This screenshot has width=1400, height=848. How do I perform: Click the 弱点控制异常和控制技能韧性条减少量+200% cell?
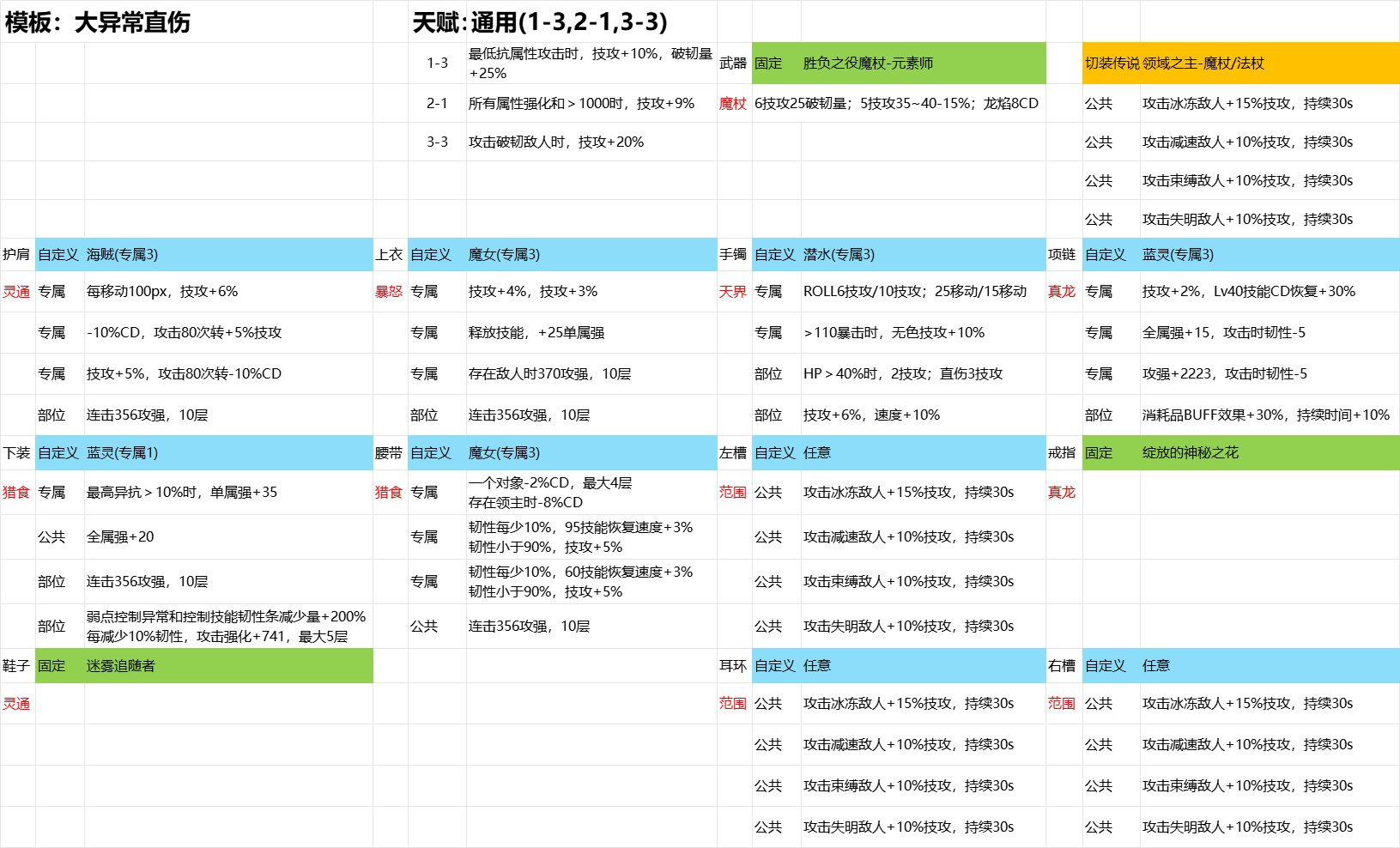(228, 627)
